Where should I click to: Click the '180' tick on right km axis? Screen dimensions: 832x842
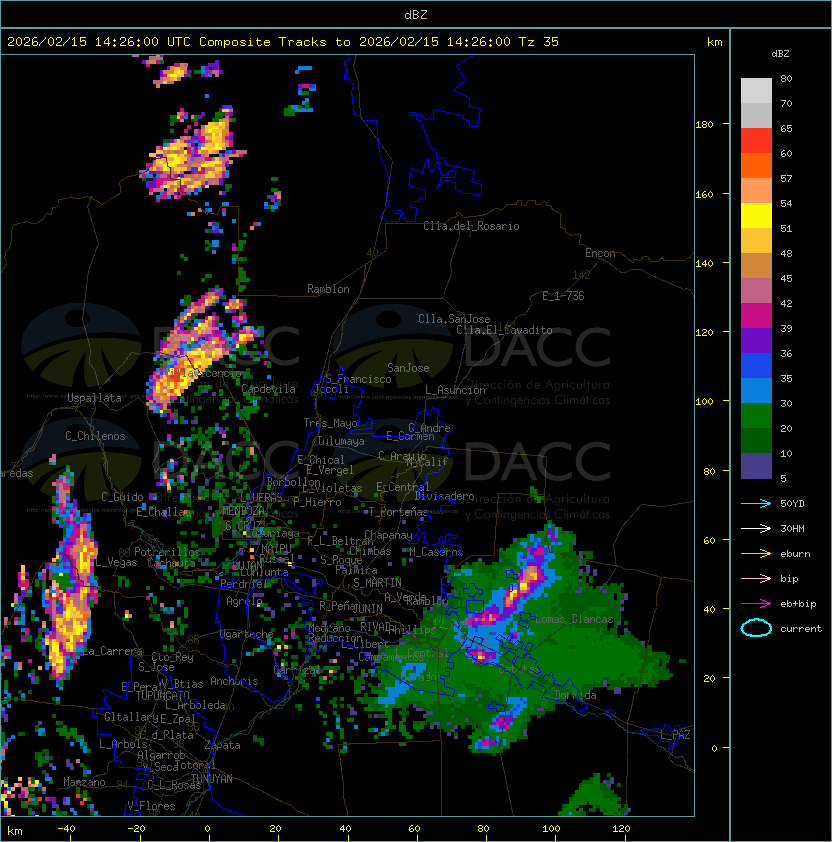(x=704, y=125)
